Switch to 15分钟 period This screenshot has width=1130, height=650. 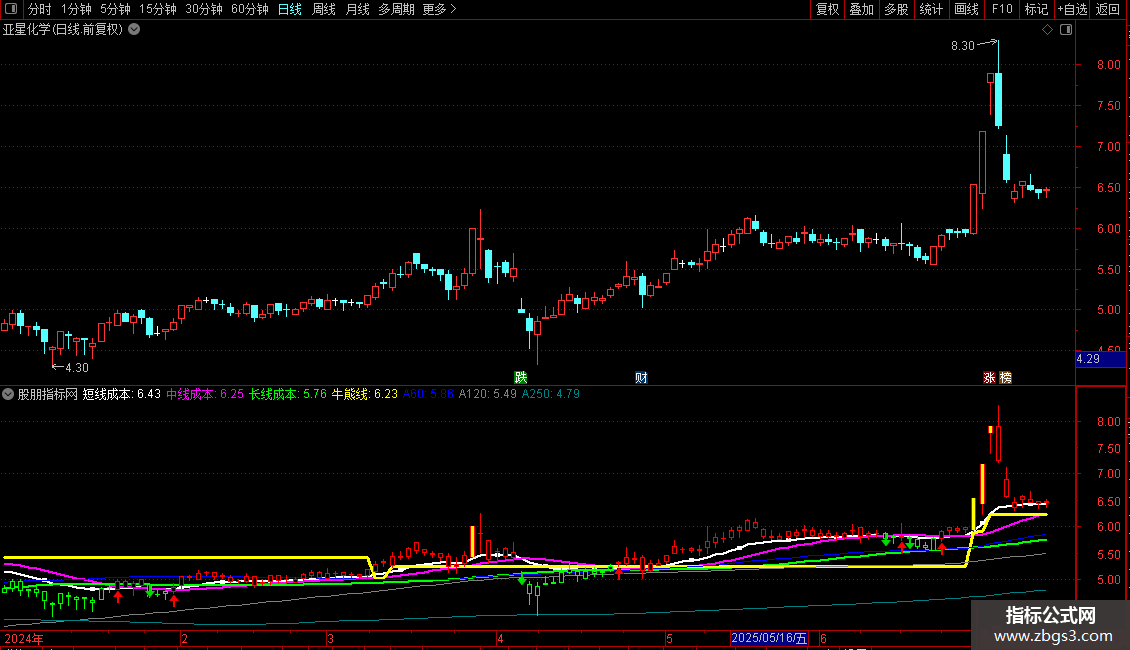coord(158,9)
